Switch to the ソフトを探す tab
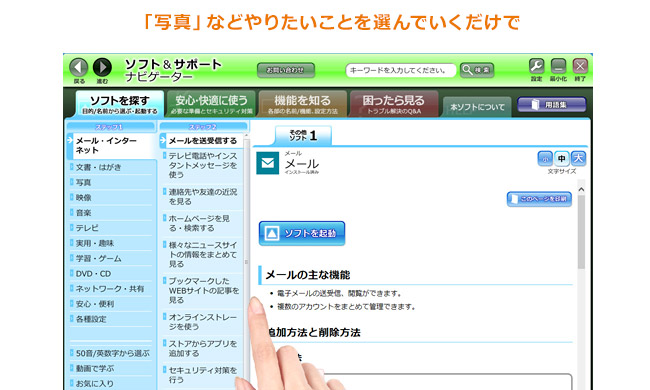The image size is (650, 390). tap(119, 104)
